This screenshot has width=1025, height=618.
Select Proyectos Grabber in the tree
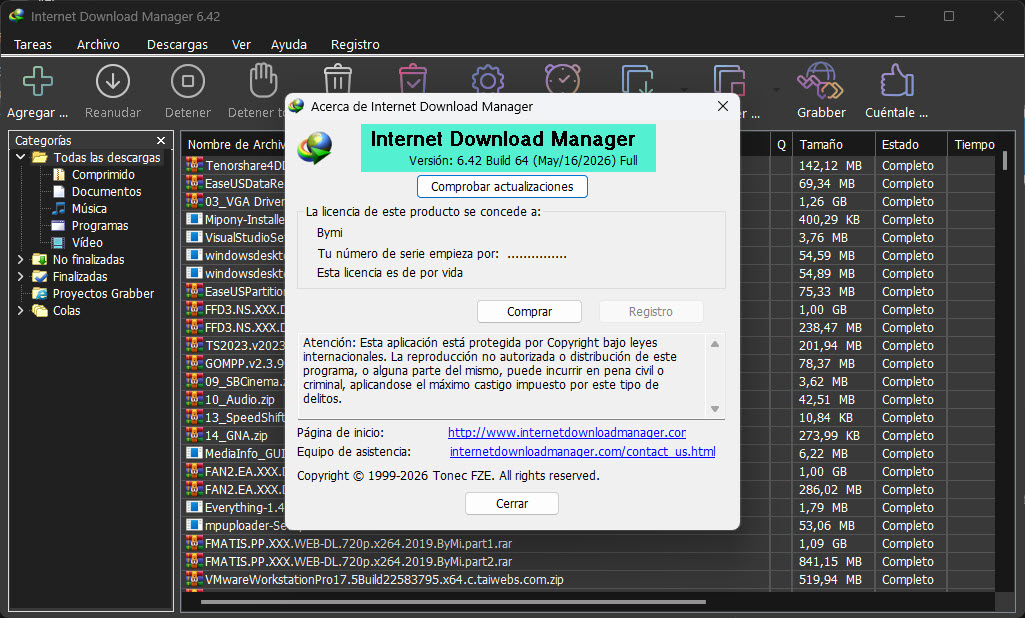pos(103,294)
